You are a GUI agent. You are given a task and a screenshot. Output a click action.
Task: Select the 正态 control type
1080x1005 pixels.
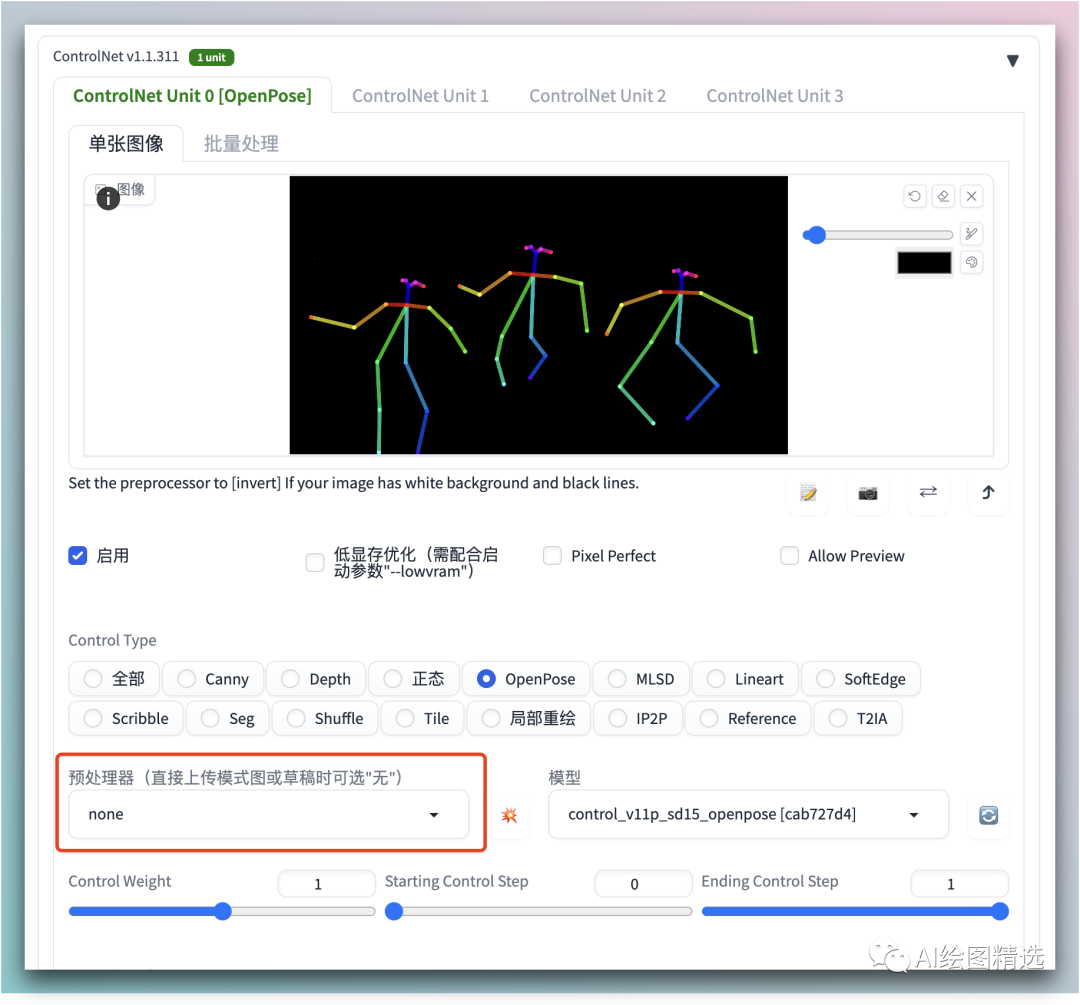pyautogui.click(x=414, y=679)
